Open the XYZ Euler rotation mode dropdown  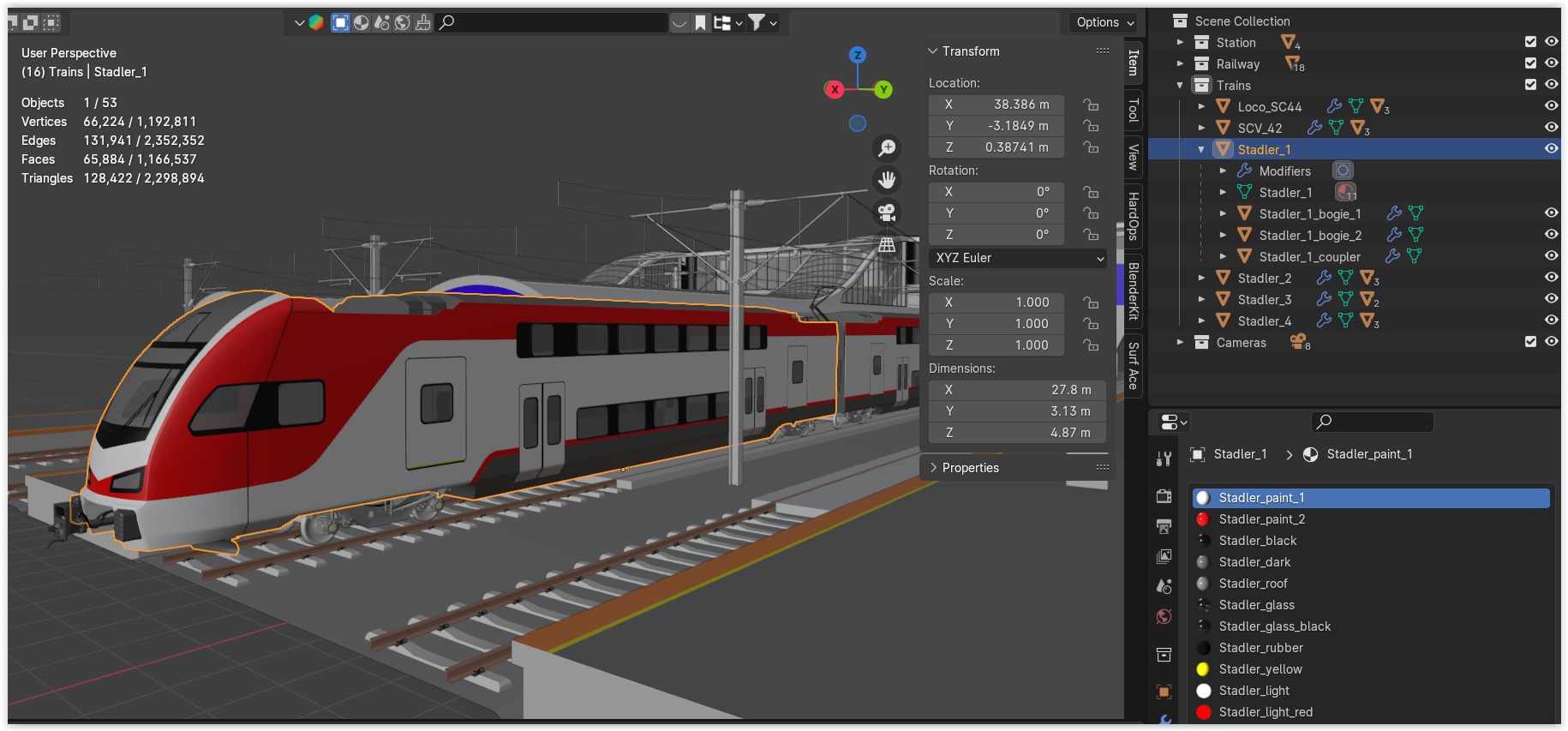click(1017, 258)
